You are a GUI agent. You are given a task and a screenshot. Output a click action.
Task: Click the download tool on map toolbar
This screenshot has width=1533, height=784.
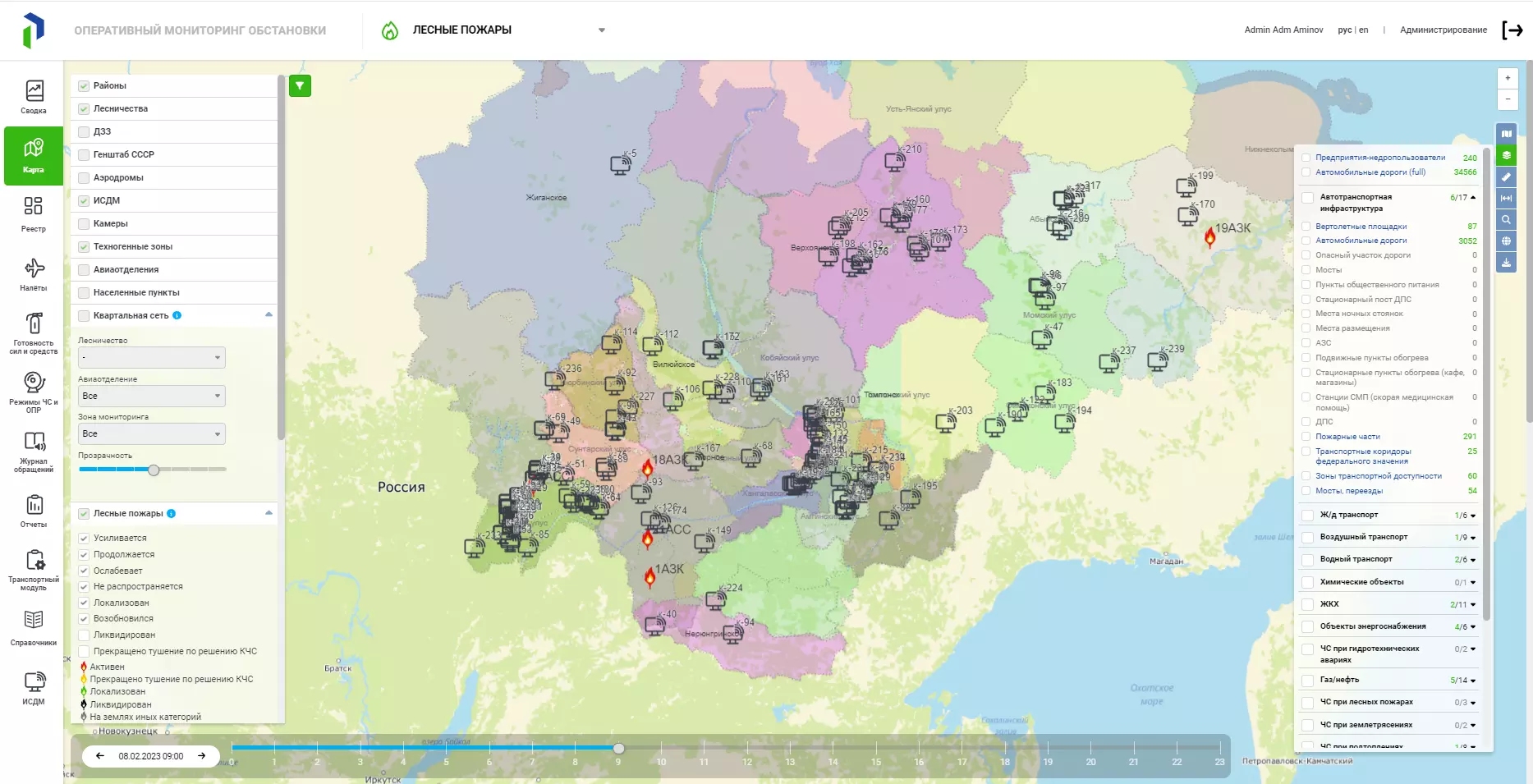[x=1506, y=264]
